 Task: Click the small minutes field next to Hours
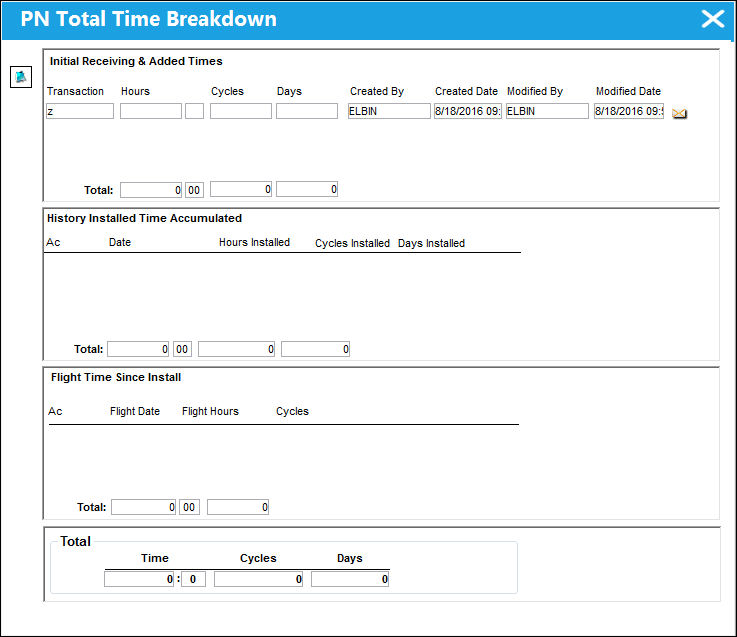(195, 111)
